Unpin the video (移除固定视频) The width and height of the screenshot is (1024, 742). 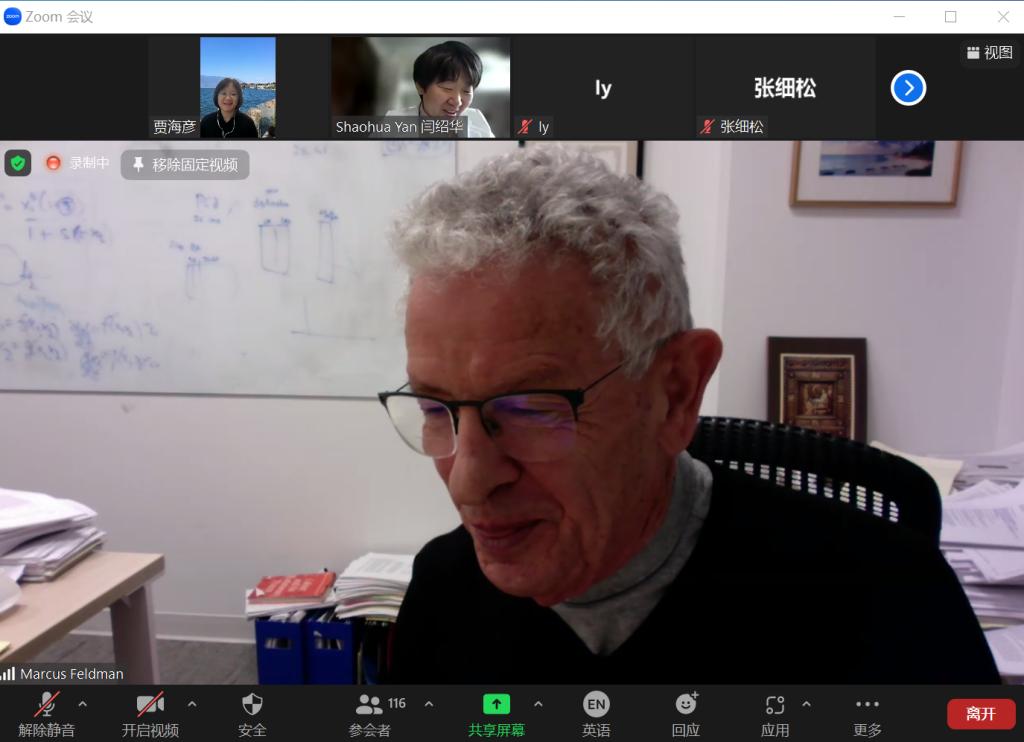(x=185, y=165)
